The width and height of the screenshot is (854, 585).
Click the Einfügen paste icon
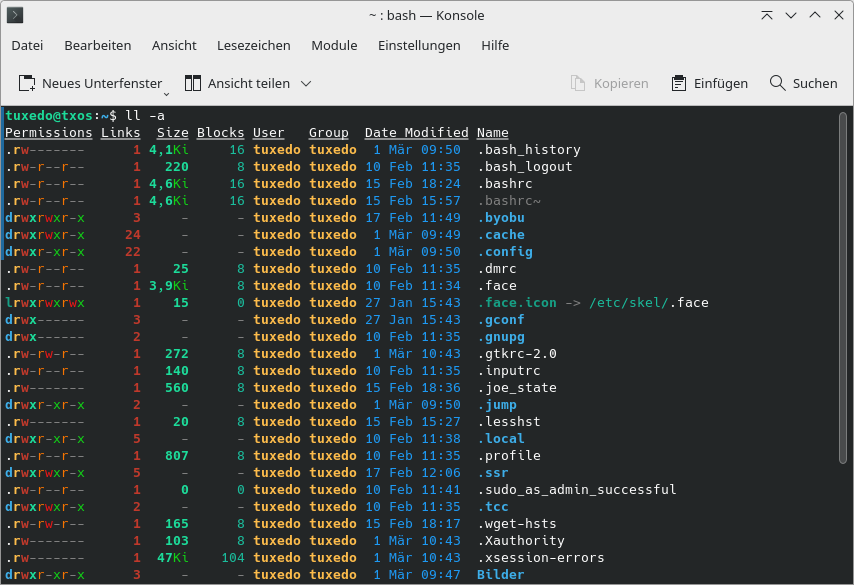(679, 83)
